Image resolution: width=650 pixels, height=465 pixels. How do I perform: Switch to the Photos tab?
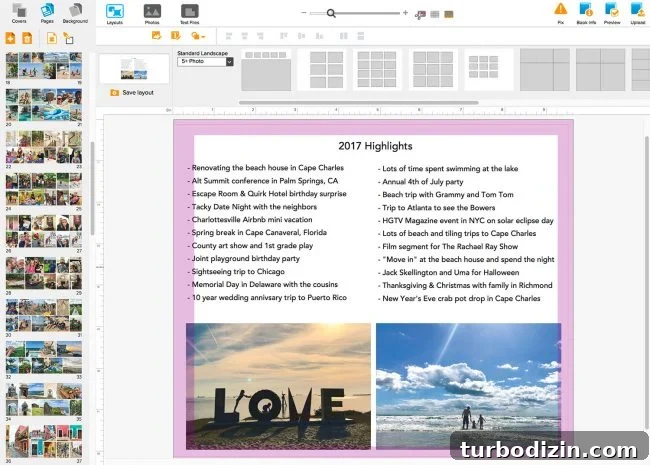click(152, 13)
